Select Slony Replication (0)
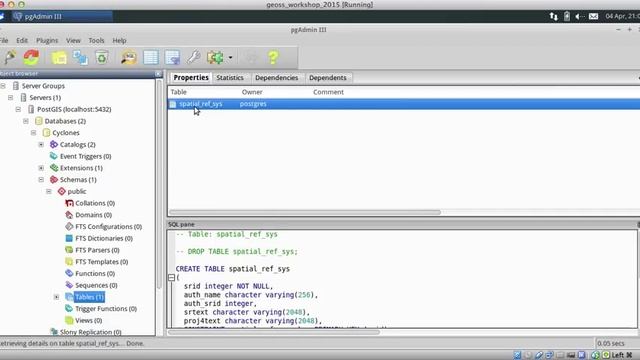The width and height of the screenshot is (640, 360). pyautogui.click(x=90, y=332)
